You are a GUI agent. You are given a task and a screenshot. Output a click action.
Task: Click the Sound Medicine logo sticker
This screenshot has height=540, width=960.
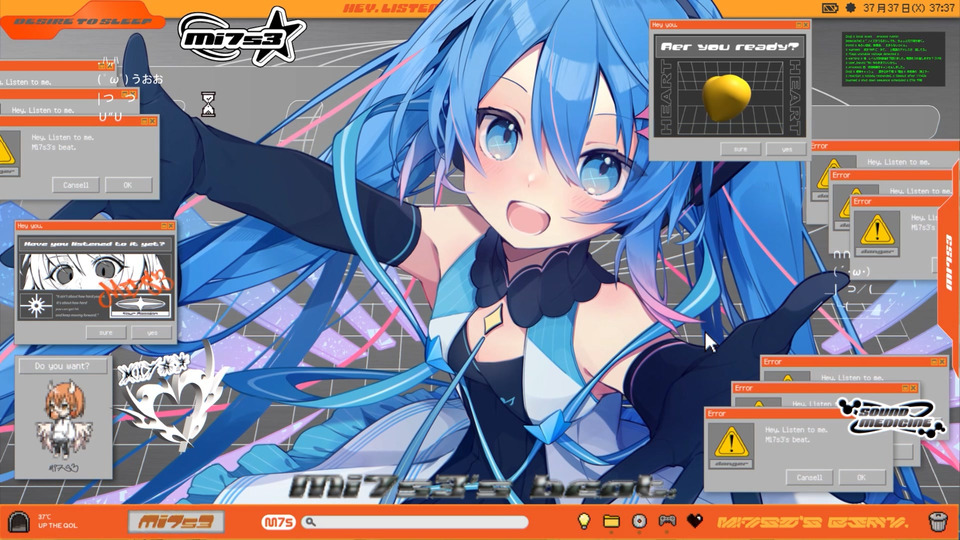click(x=890, y=418)
